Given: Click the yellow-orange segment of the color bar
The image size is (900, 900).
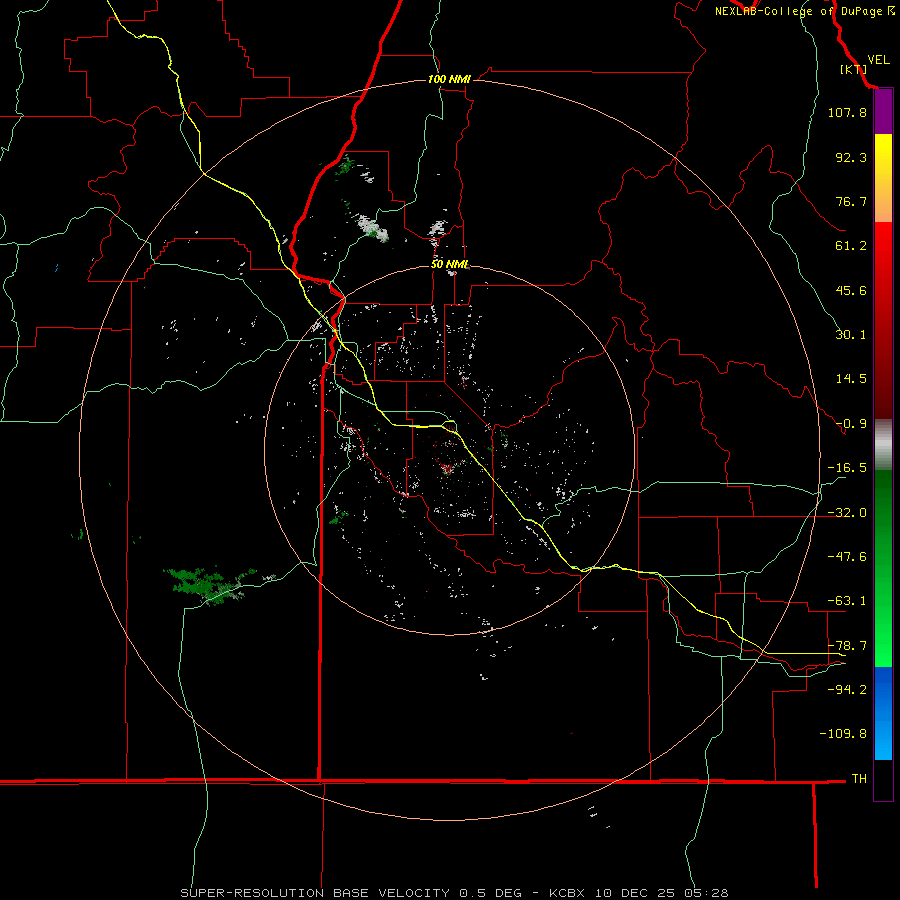Looking at the screenshot, I should (x=883, y=178).
